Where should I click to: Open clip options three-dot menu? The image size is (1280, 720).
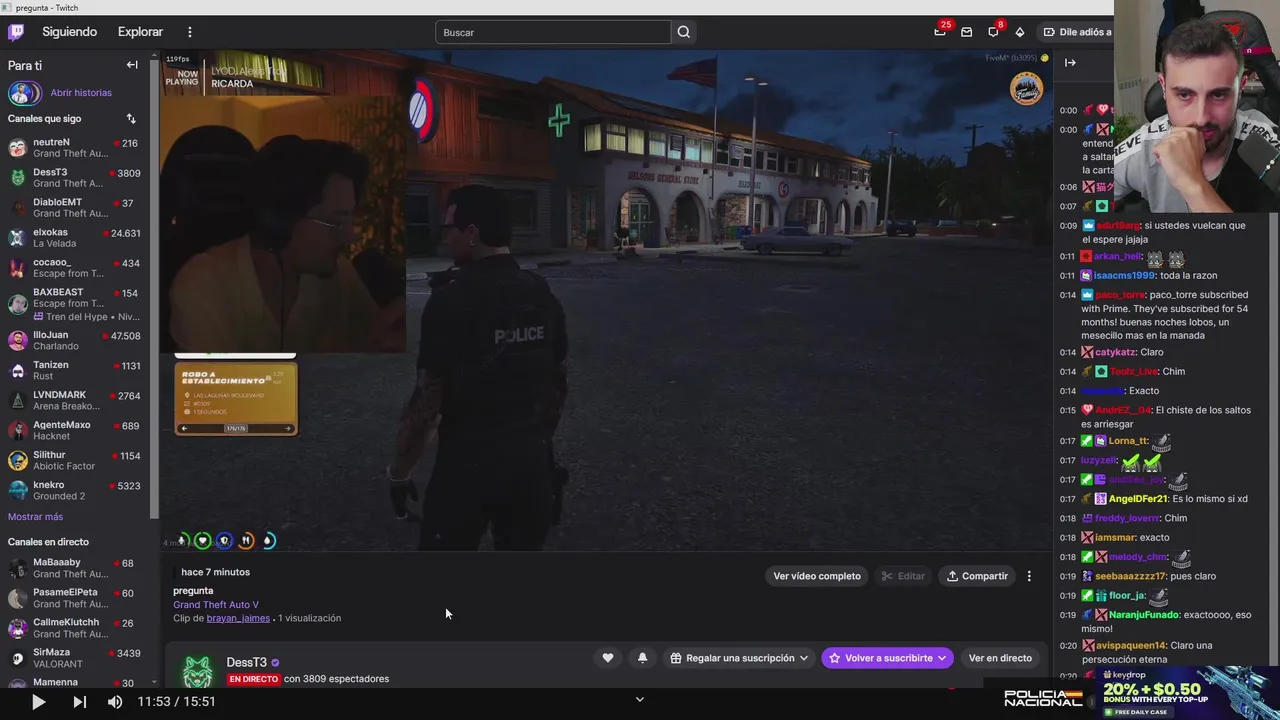pyautogui.click(x=1029, y=576)
